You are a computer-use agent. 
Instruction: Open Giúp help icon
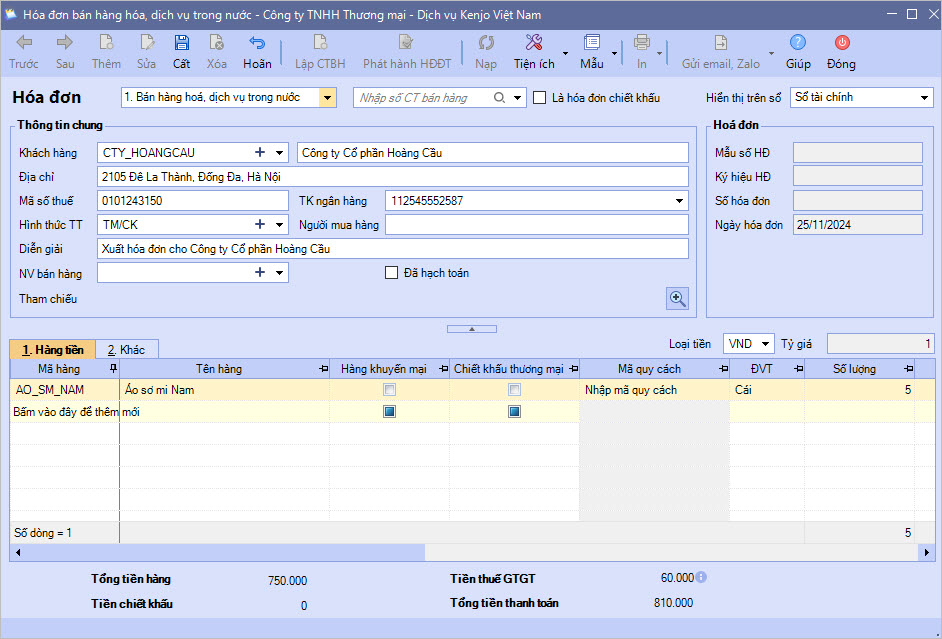(798, 43)
